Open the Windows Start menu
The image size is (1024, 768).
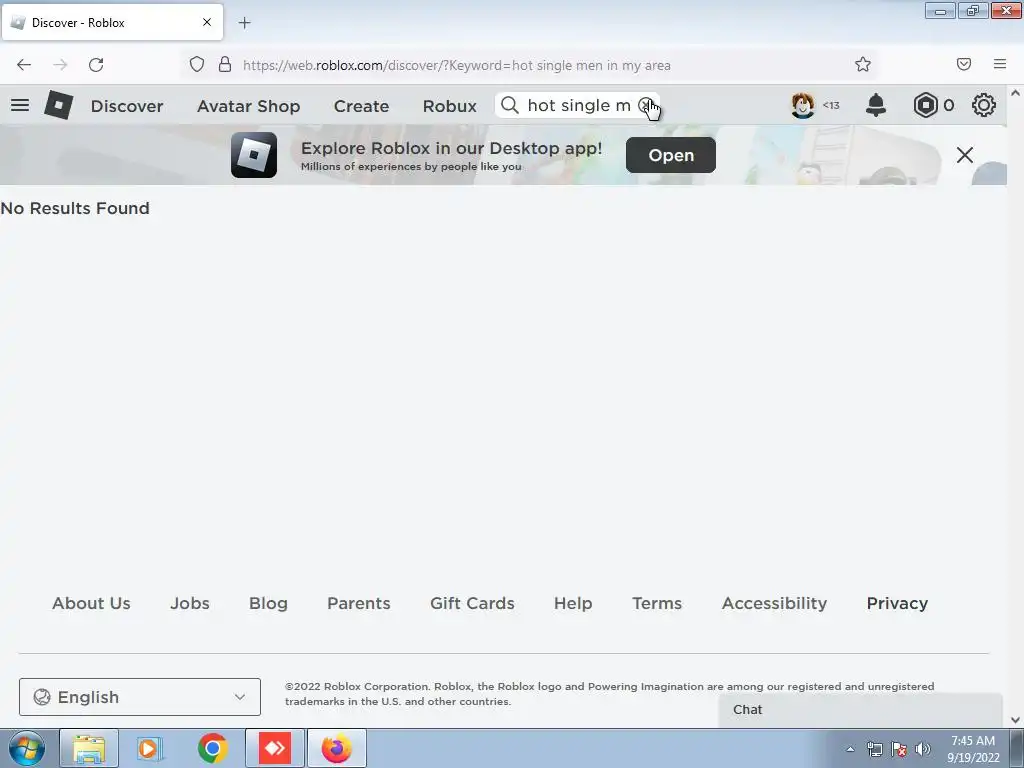pyautogui.click(x=27, y=748)
